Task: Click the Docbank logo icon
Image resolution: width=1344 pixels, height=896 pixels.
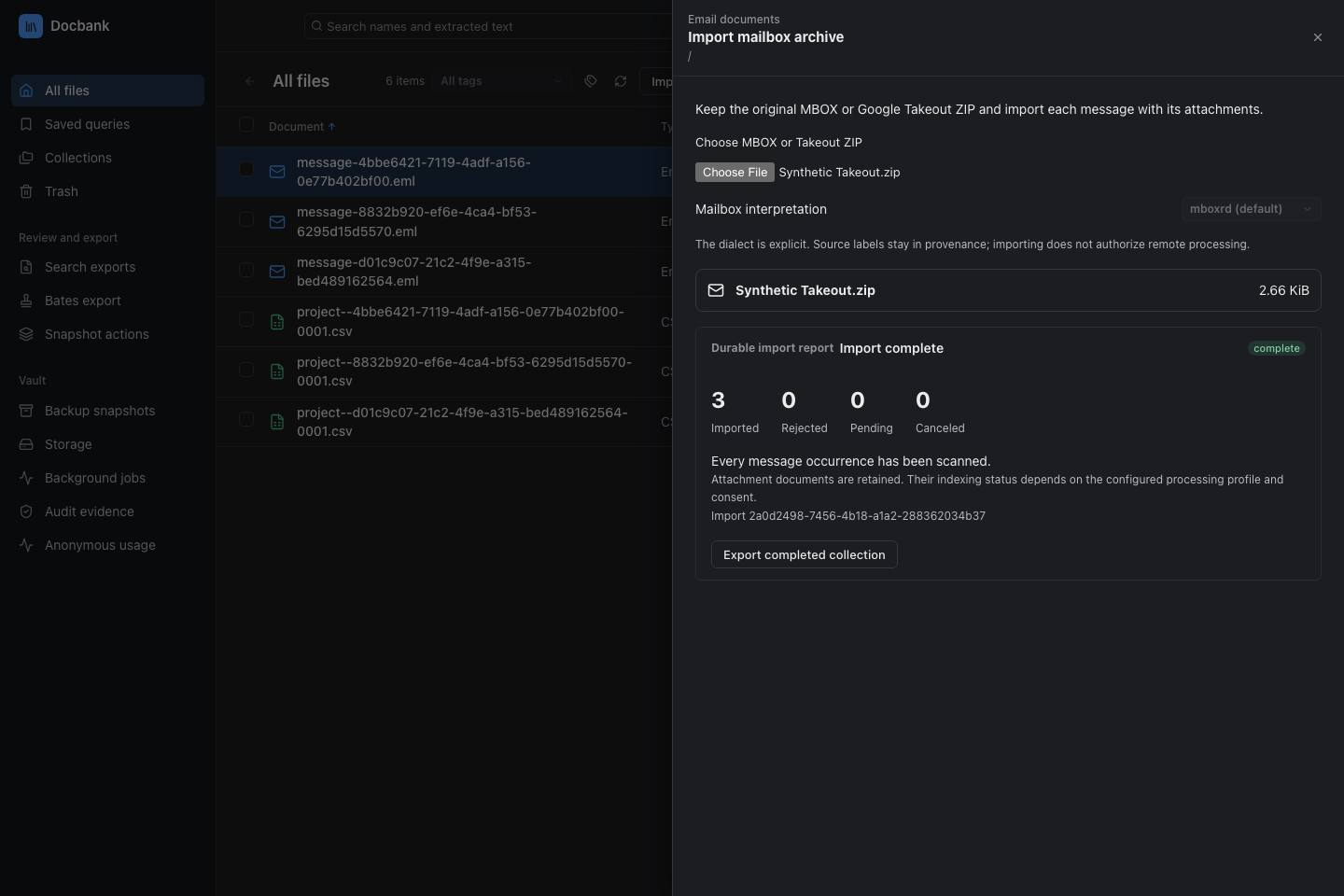Action: pos(31,26)
